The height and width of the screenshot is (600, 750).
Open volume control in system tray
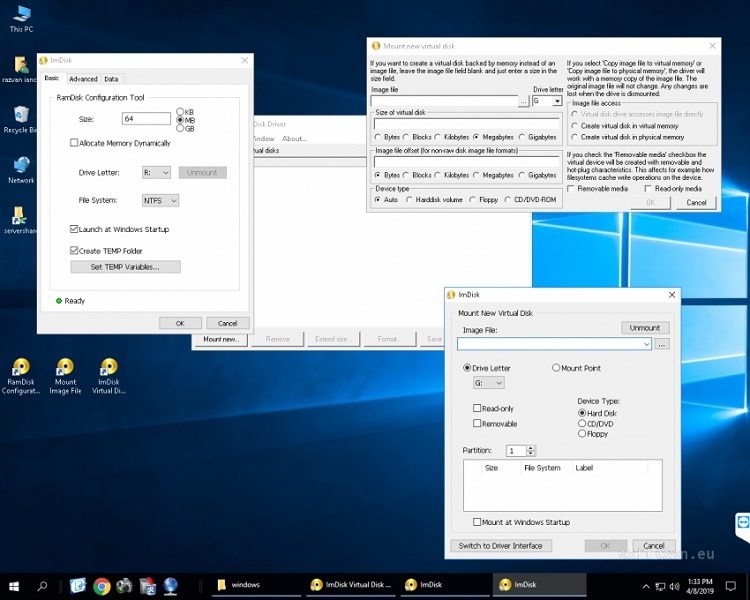675,586
